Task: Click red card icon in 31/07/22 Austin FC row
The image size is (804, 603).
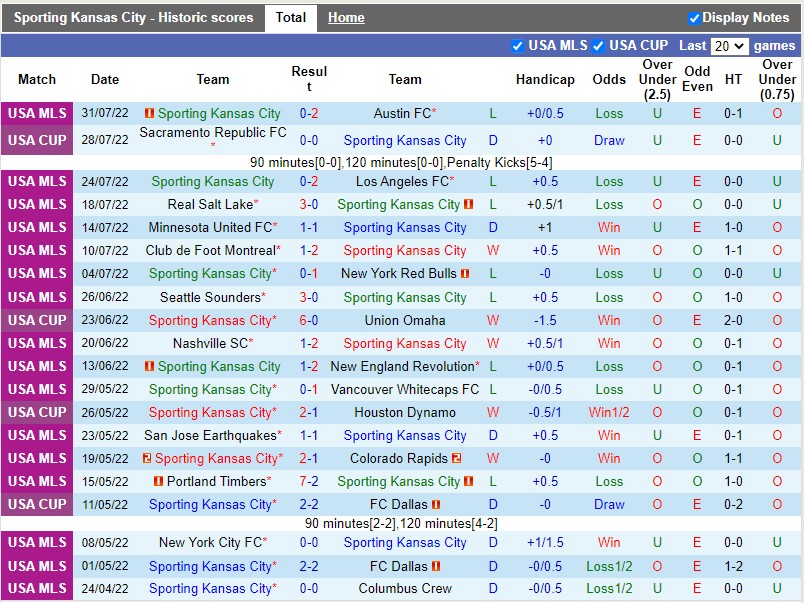Action: click(x=149, y=114)
